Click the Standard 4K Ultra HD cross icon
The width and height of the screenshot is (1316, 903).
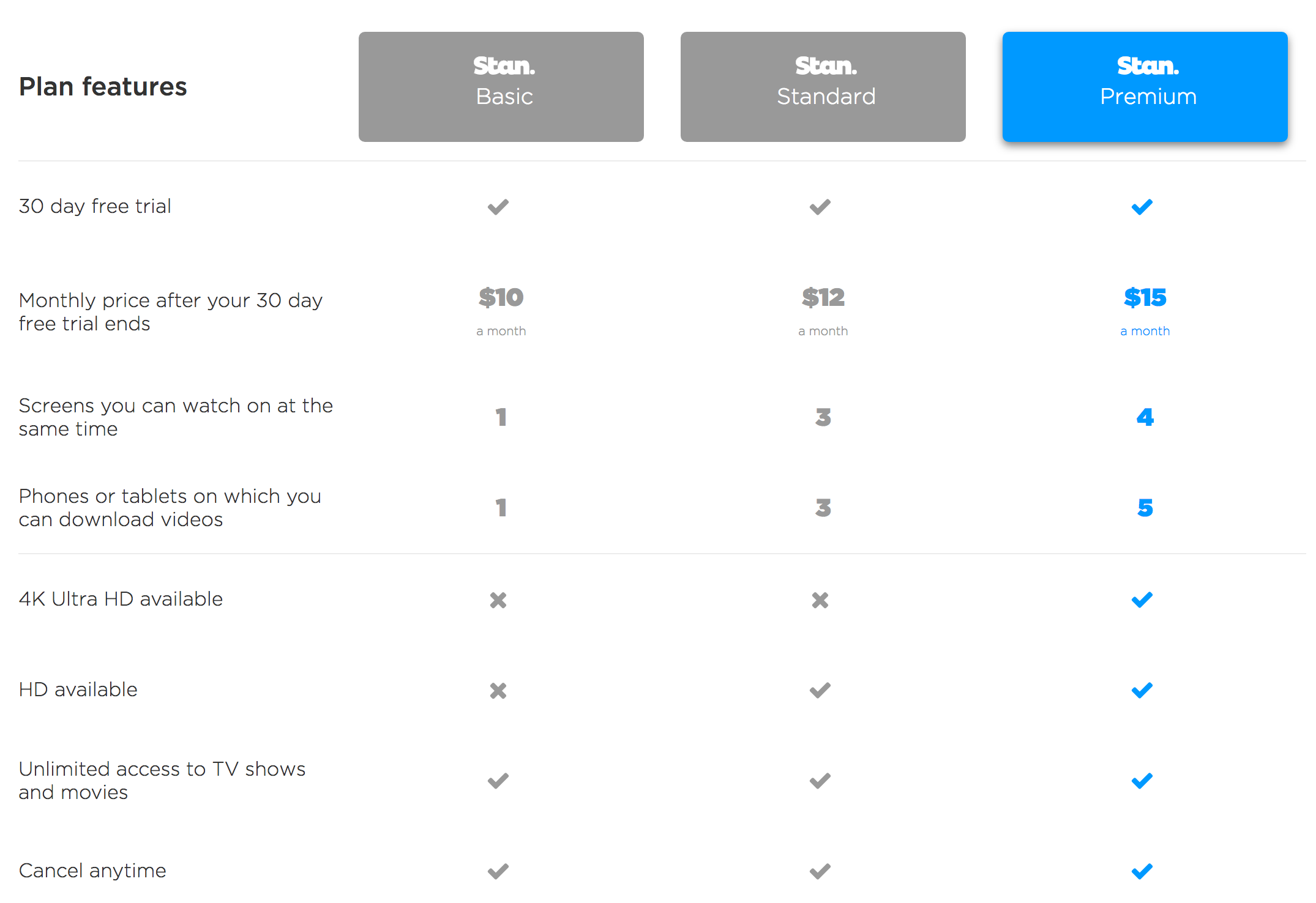point(820,600)
